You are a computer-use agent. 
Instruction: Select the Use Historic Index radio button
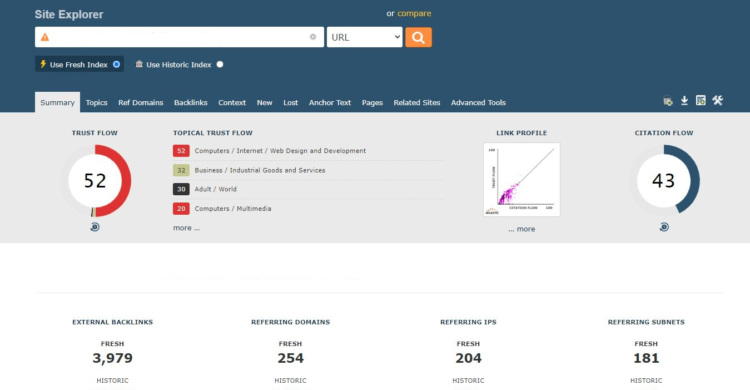220,64
